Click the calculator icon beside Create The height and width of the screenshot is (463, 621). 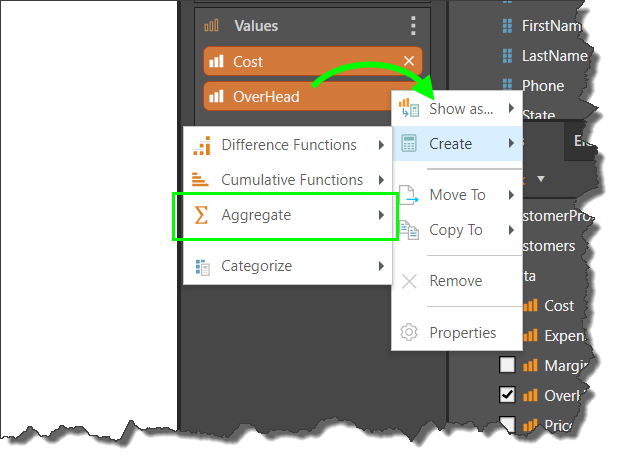[x=408, y=144]
